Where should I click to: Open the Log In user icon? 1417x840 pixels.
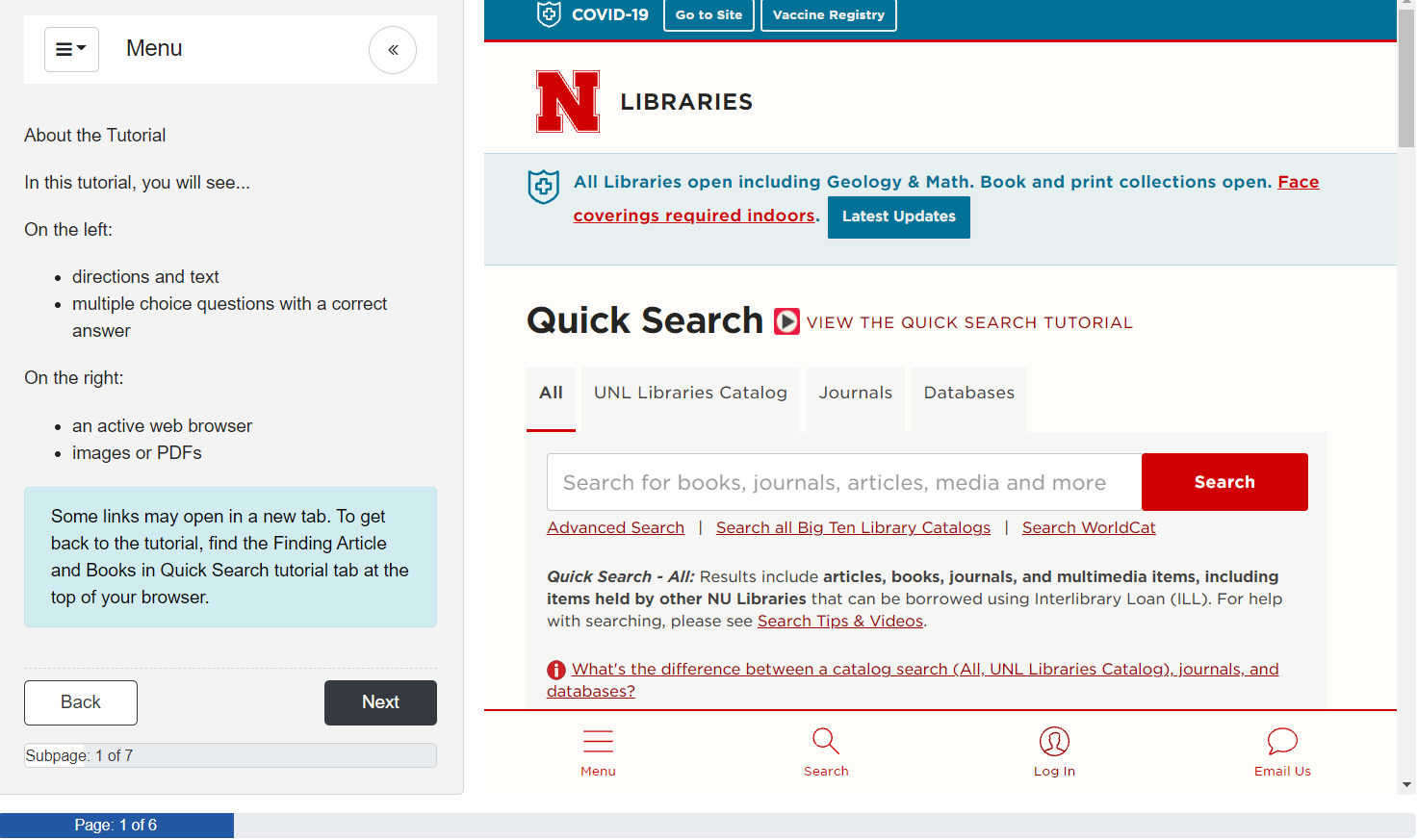pos(1054,741)
